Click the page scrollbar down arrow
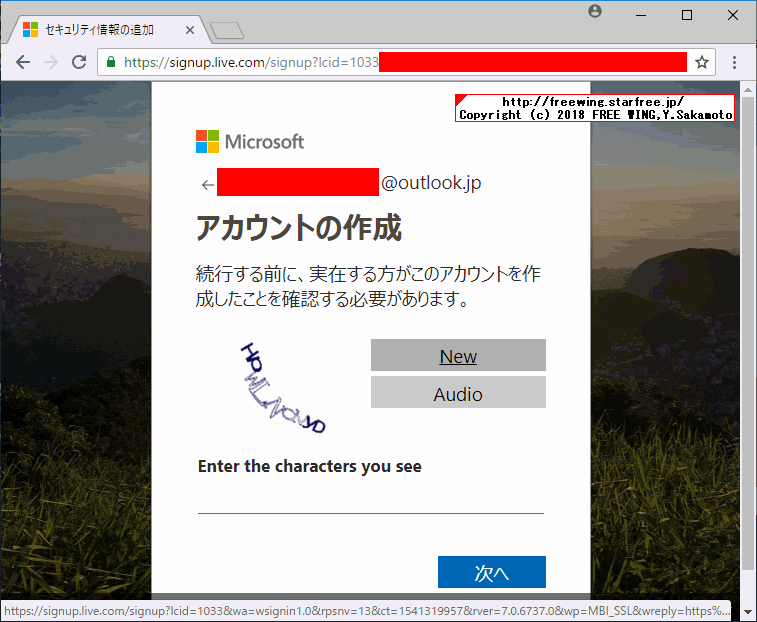This screenshot has height=622, width=757. click(x=748, y=611)
